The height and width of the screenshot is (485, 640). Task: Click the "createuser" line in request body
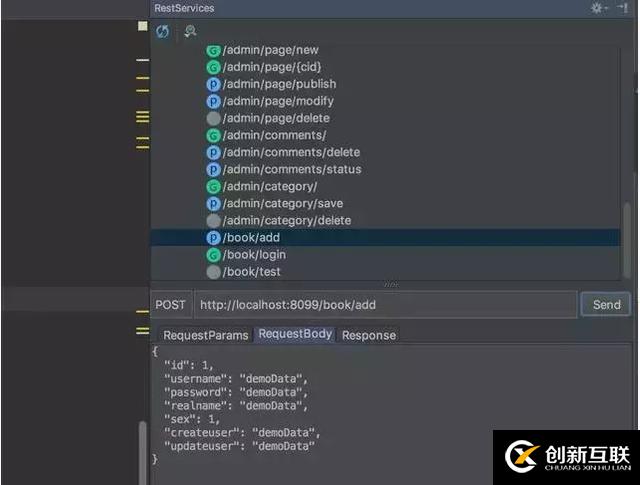tap(242, 433)
